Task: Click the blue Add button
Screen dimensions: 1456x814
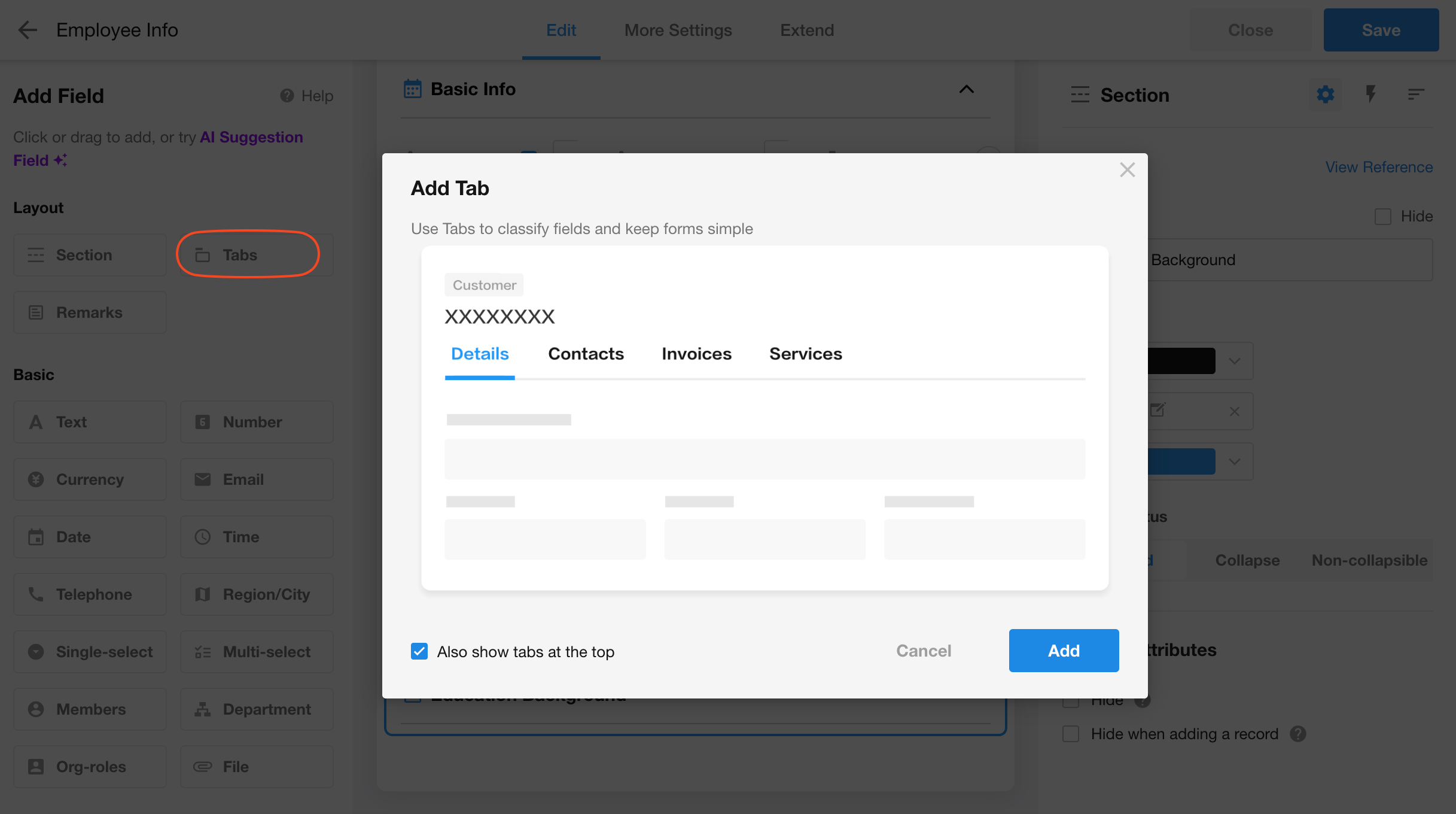Action: point(1063,651)
